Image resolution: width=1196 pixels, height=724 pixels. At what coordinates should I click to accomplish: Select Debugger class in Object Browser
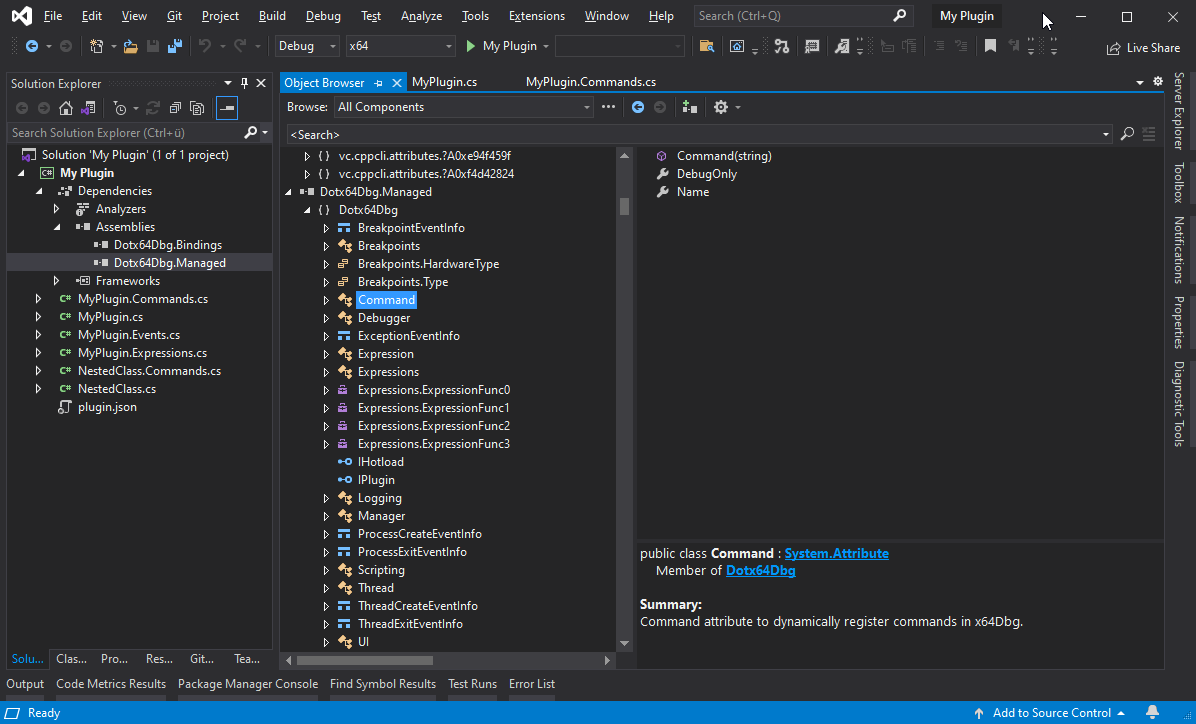click(x=384, y=318)
